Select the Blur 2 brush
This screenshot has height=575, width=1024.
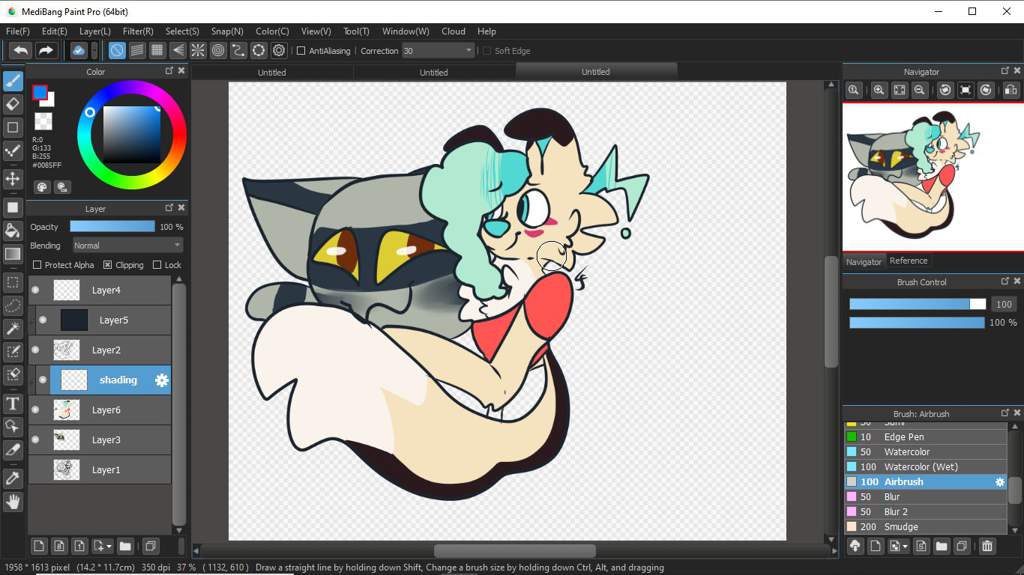coord(926,512)
